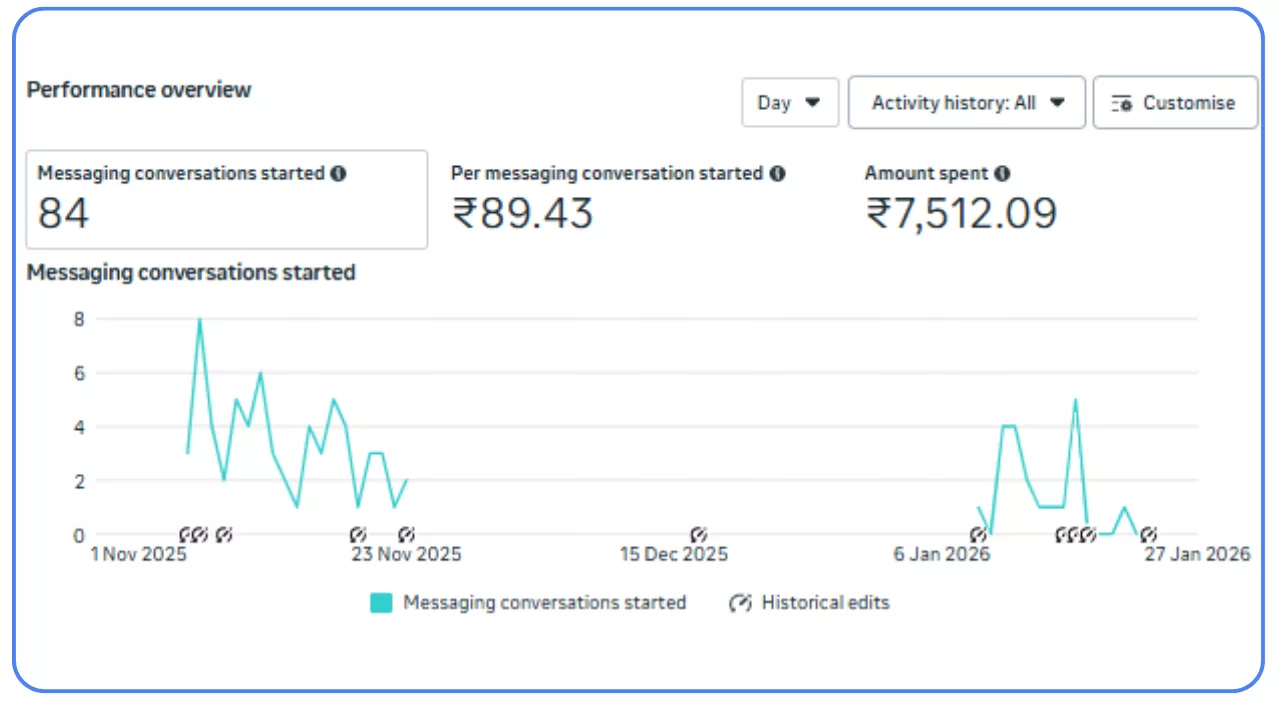Click teal Messaging conversations started legend swatch
The image size is (1277, 706).
[x=381, y=603]
